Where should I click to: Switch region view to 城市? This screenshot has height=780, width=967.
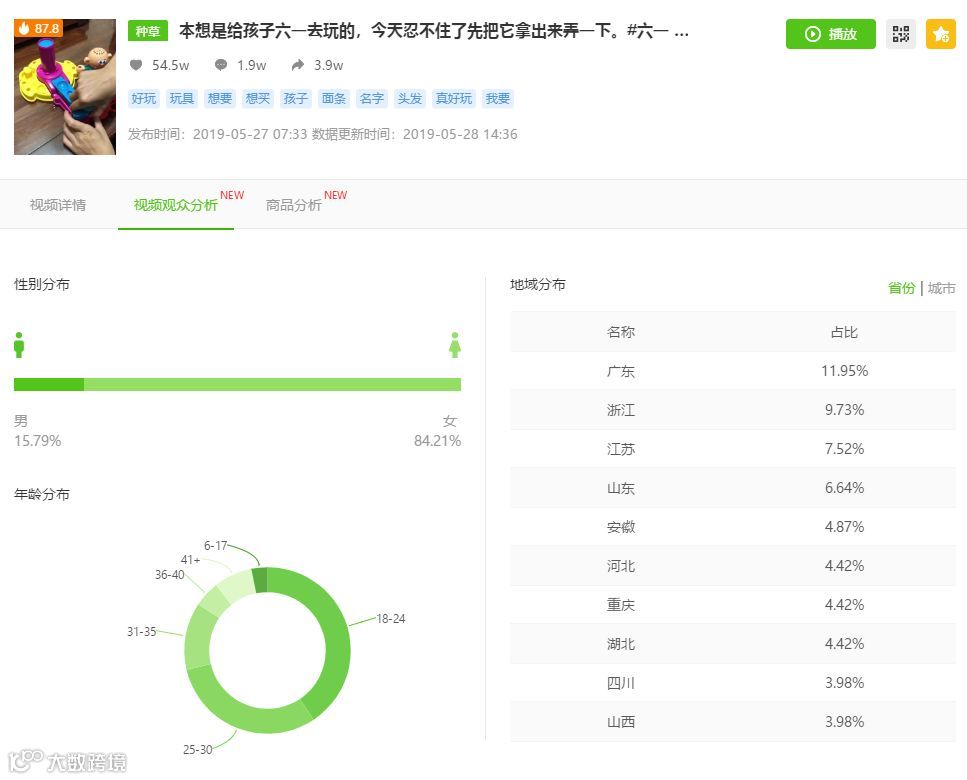tap(942, 288)
